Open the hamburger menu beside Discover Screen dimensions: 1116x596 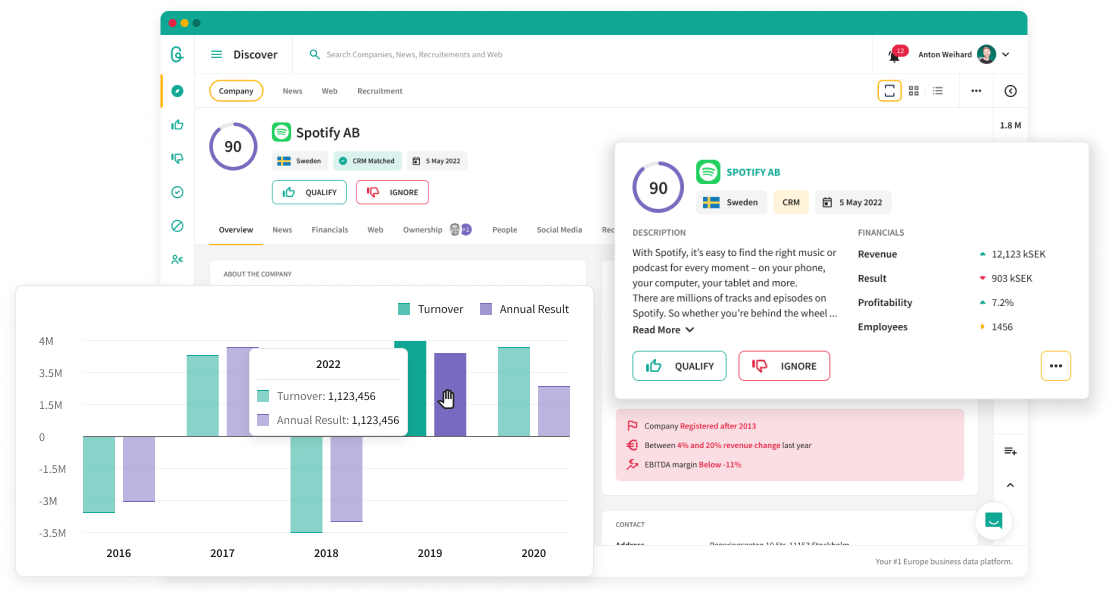(x=216, y=54)
